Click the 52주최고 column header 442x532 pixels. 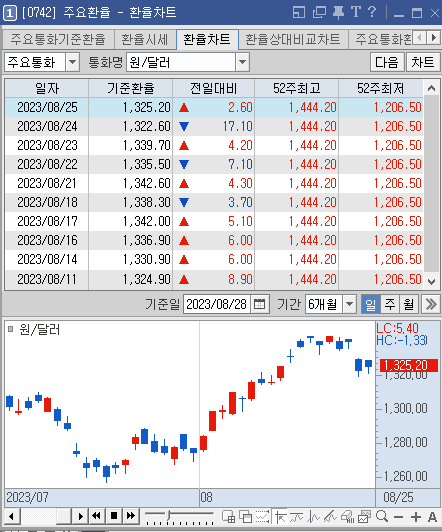296,89
